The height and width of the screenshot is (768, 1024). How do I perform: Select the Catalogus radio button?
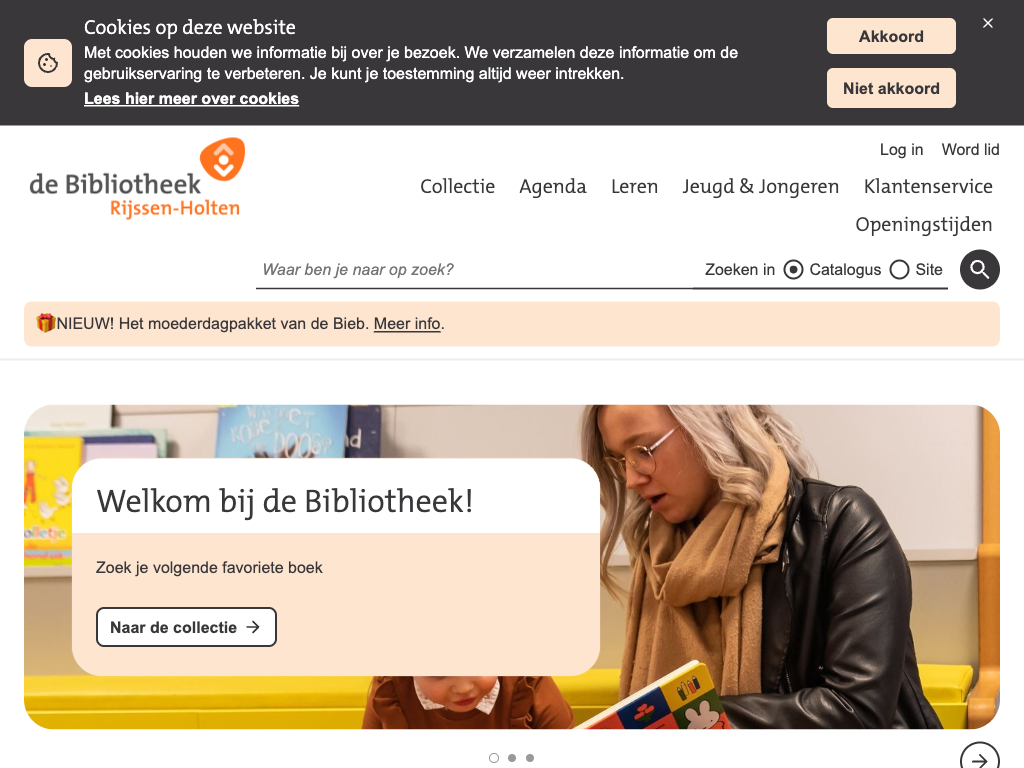[x=793, y=270]
